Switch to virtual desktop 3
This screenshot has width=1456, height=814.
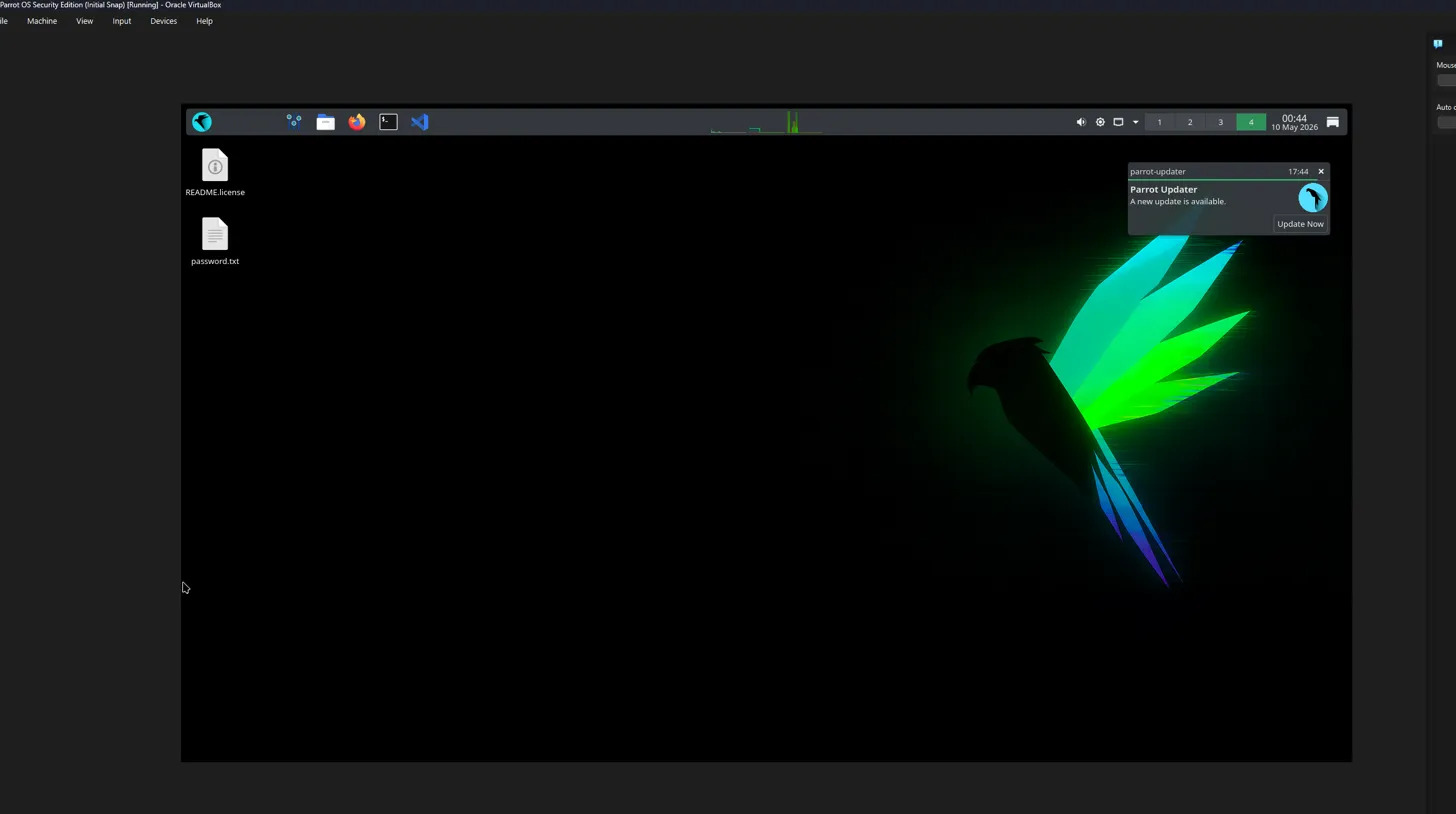pos(1220,122)
